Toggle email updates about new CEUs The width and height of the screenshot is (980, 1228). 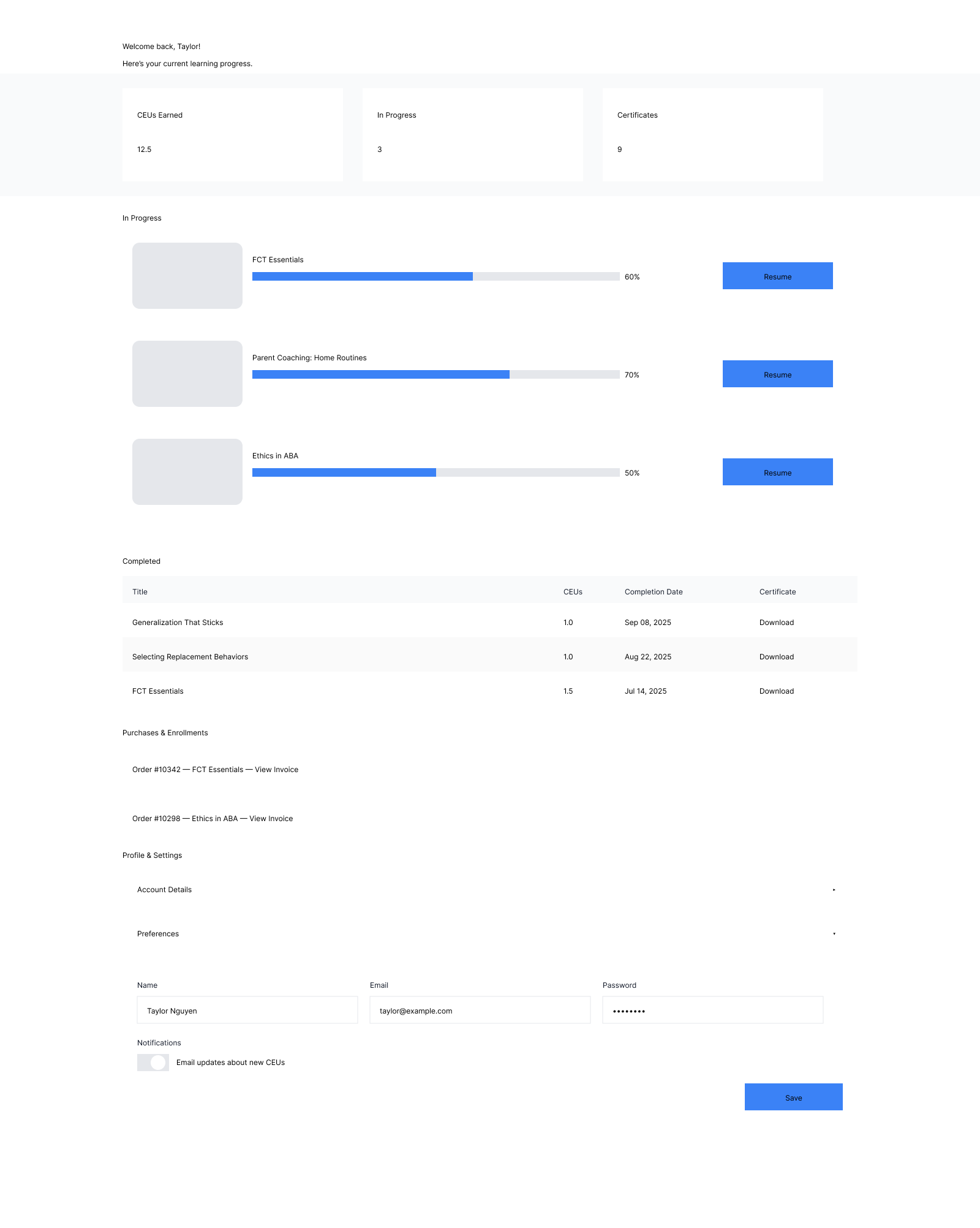click(x=153, y=1063)
